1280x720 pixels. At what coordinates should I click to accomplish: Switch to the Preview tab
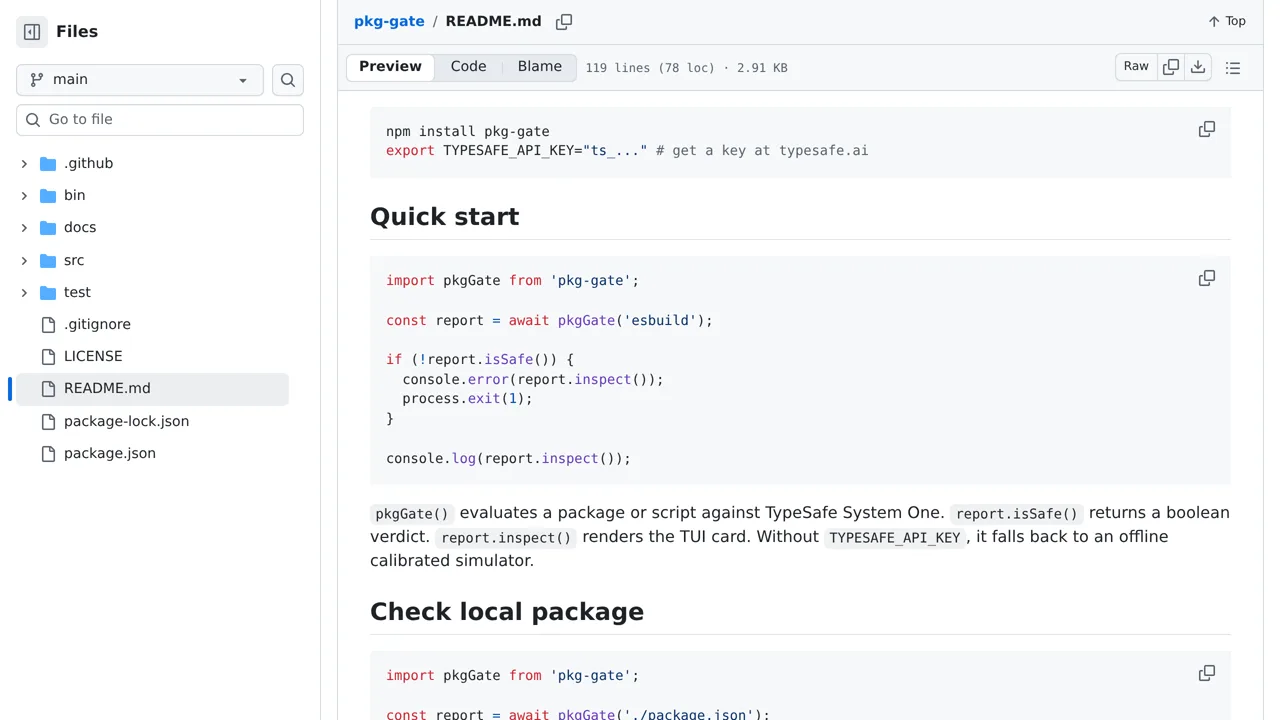[x=390, y=67]
